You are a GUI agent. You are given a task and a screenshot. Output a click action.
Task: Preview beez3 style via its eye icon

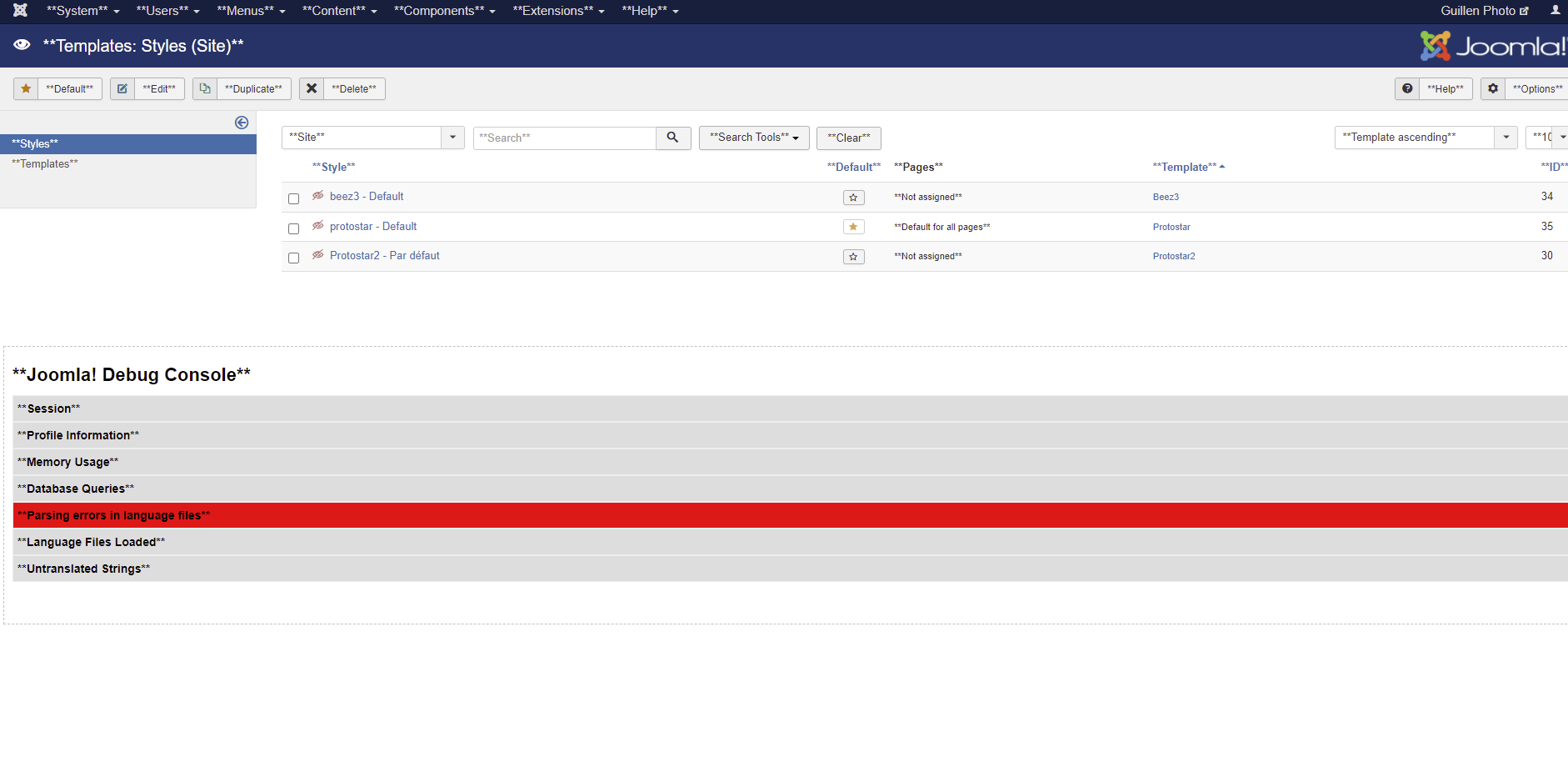[317, 196]
